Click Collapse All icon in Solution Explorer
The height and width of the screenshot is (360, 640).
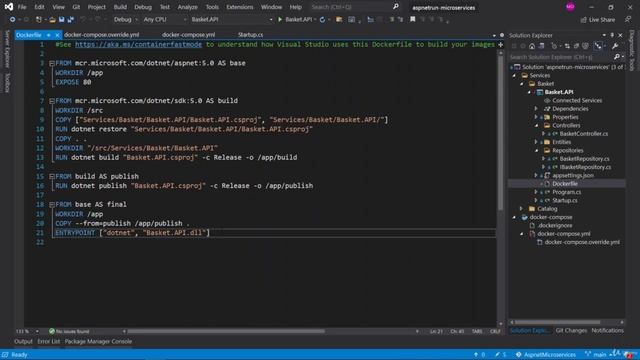576,46
